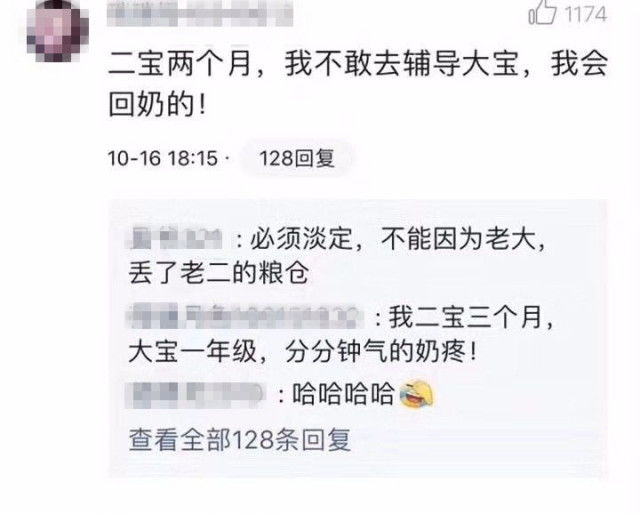Screen dimensions: 640x514
Task: Select the laughing-crying emoji in reply
Action: pyautogui.click(x=416, y=393)
